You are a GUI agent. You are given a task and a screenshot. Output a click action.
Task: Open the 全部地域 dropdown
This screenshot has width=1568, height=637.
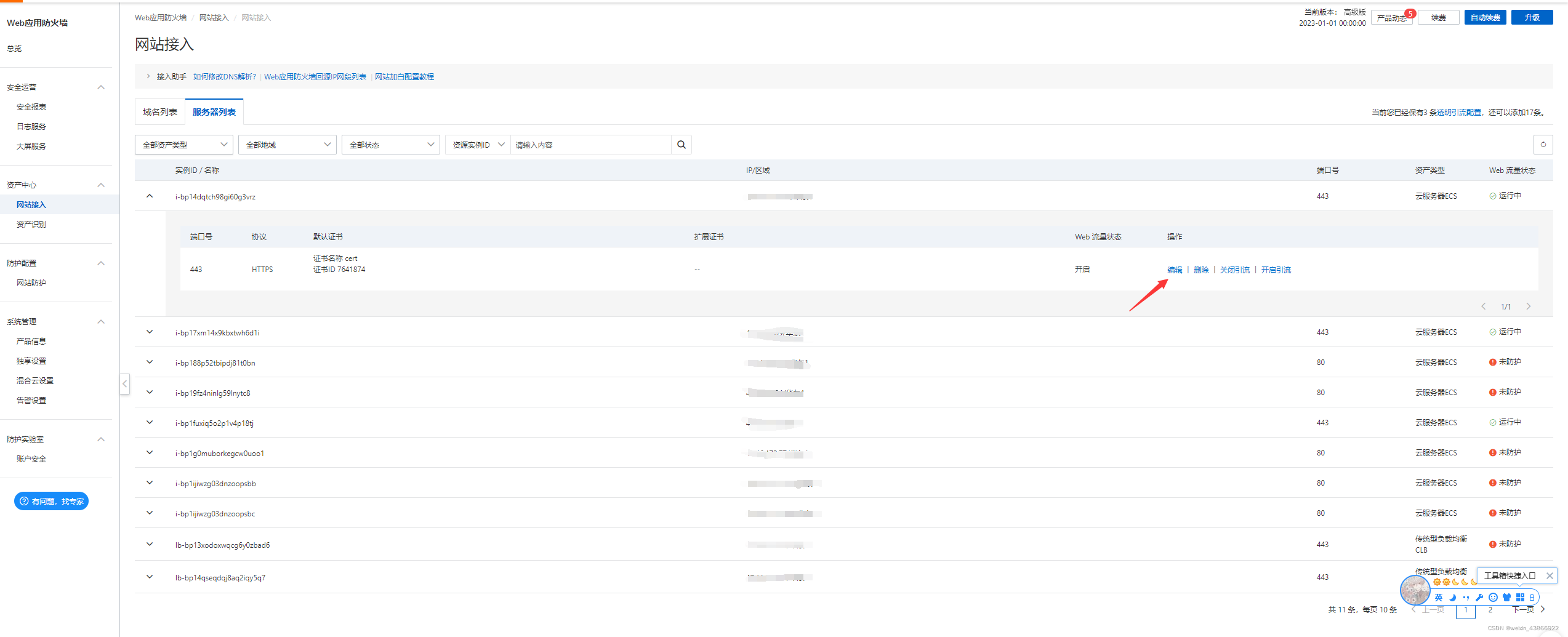[287, 145]
